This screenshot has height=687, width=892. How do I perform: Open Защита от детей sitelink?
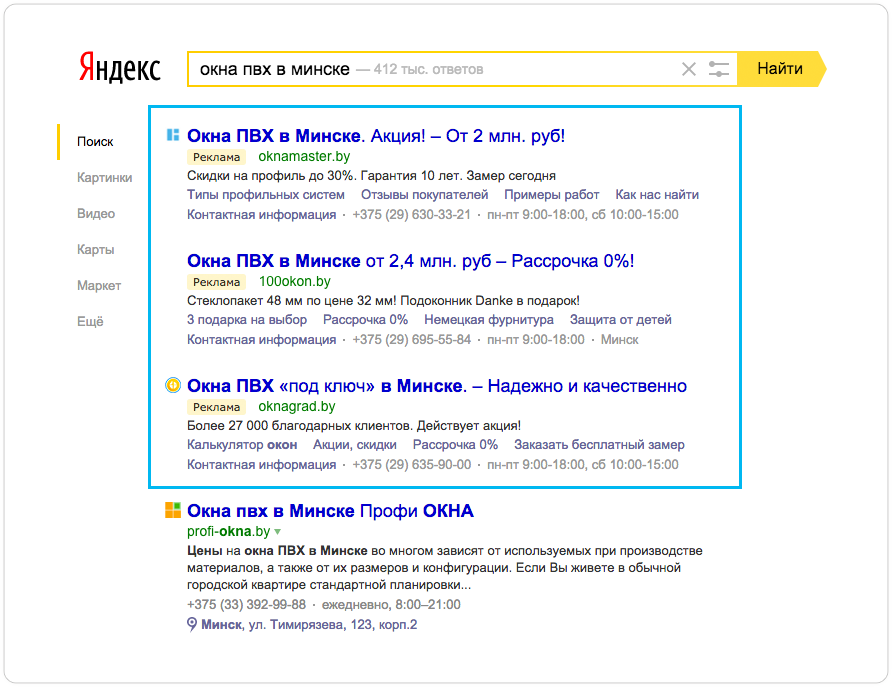tap(621, 320)
